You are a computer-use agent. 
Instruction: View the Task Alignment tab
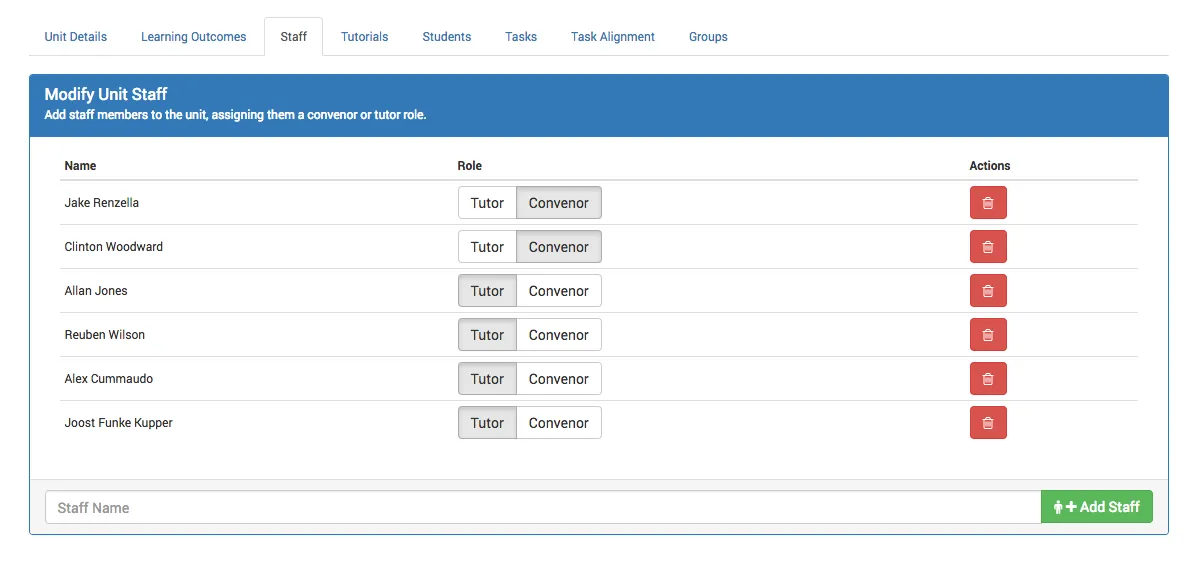pos(612,37)
